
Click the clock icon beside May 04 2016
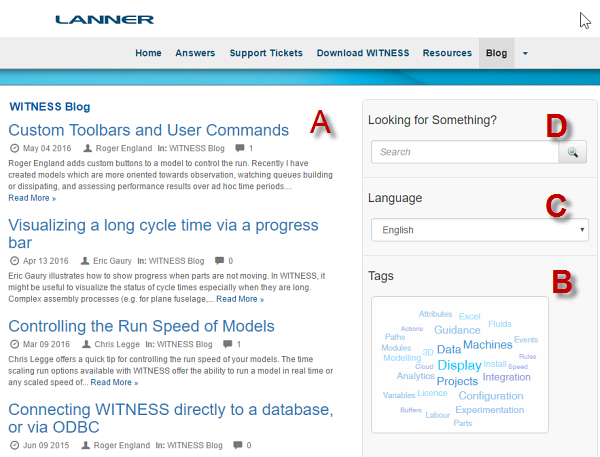(x=14, y=148)
